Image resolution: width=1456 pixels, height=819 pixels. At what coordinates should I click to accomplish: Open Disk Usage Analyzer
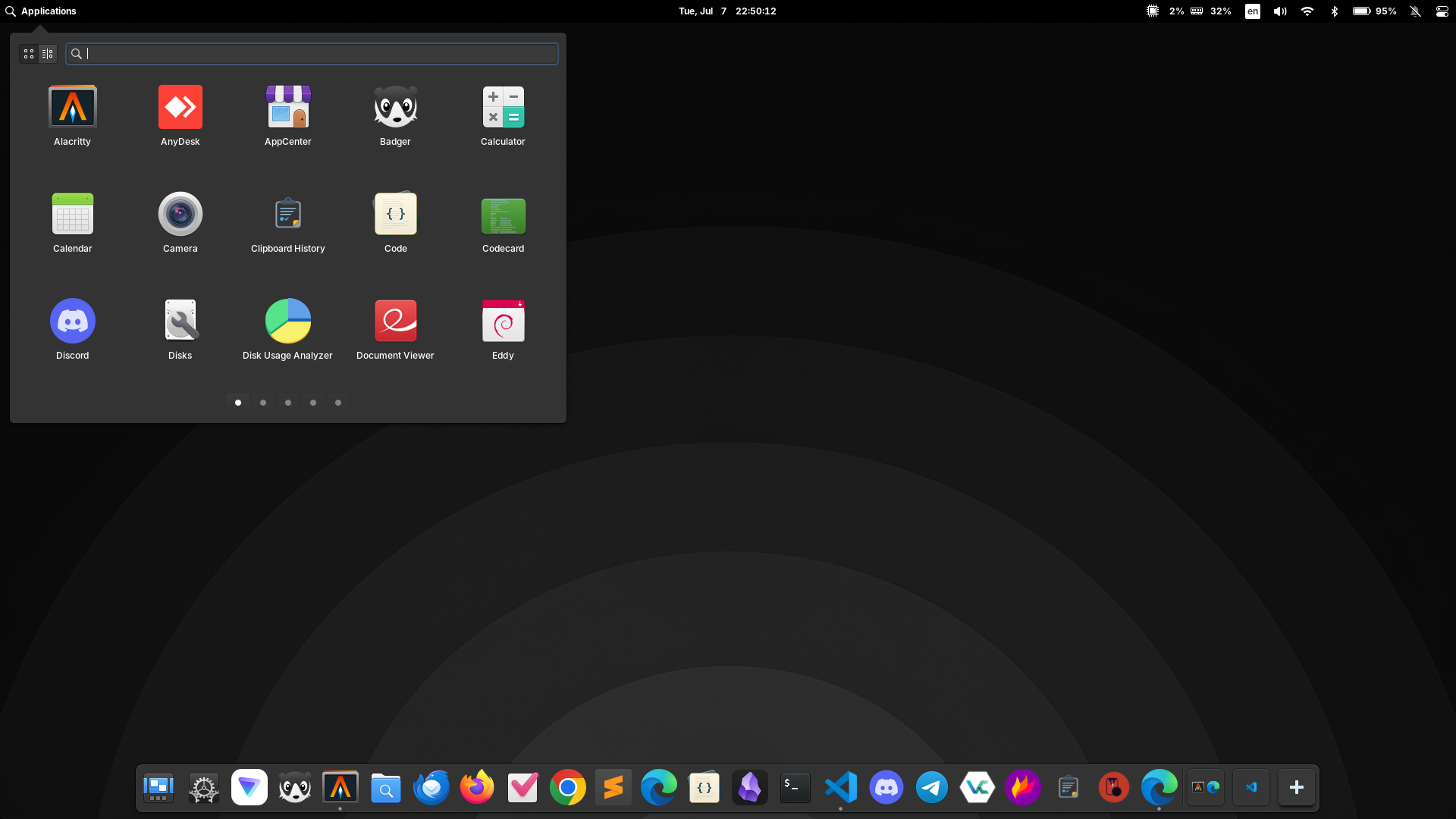(288, 330)
